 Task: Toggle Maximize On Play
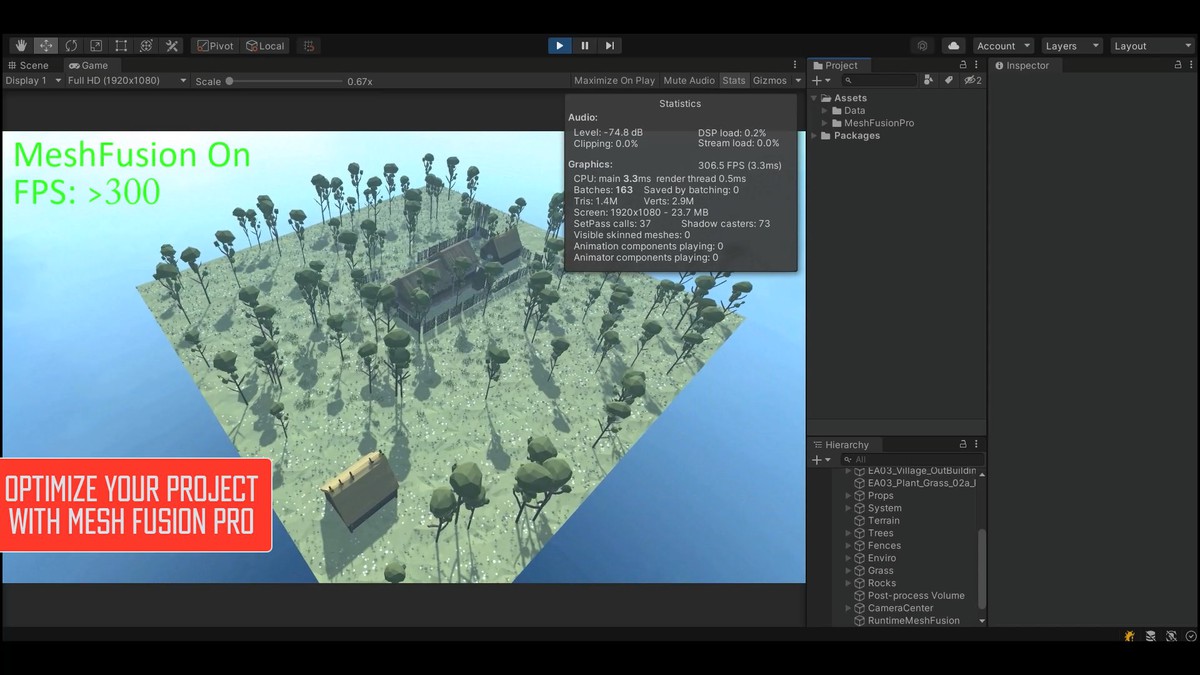614,81
